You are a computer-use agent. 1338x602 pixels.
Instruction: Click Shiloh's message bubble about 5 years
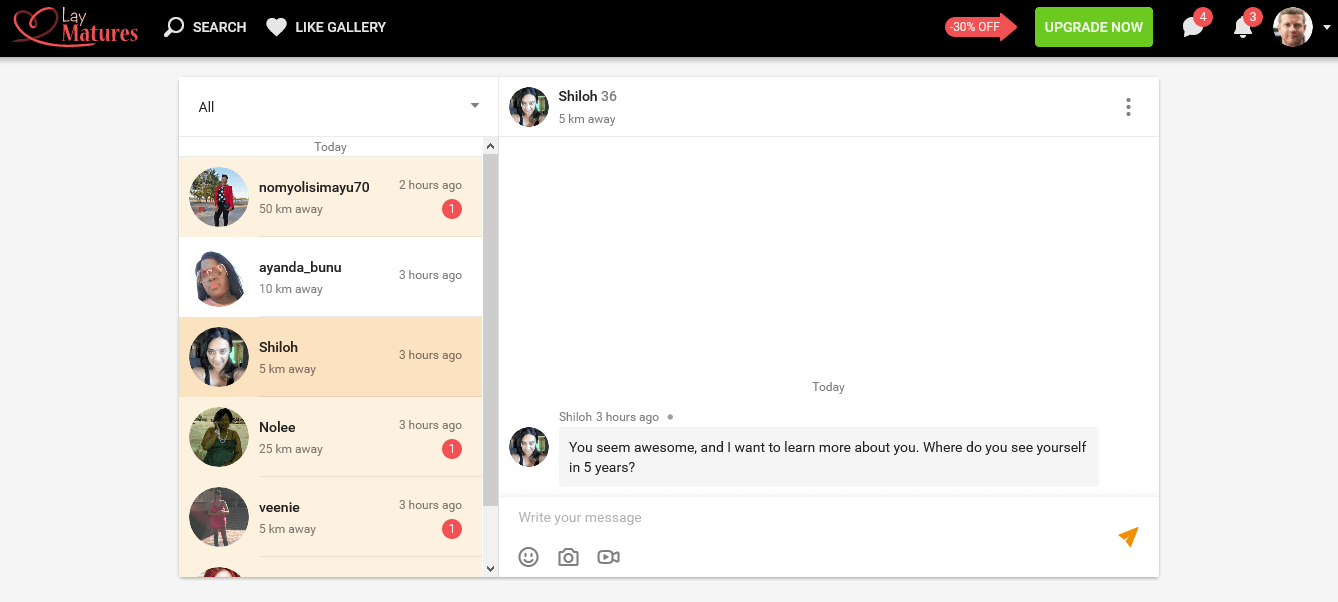(828, 457)
